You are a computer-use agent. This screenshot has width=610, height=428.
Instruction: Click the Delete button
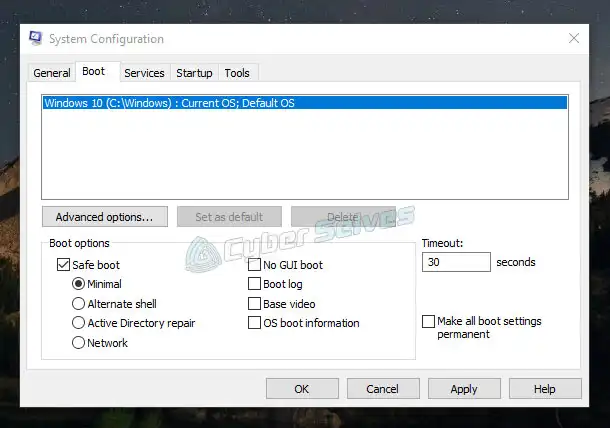coord(343,217)
